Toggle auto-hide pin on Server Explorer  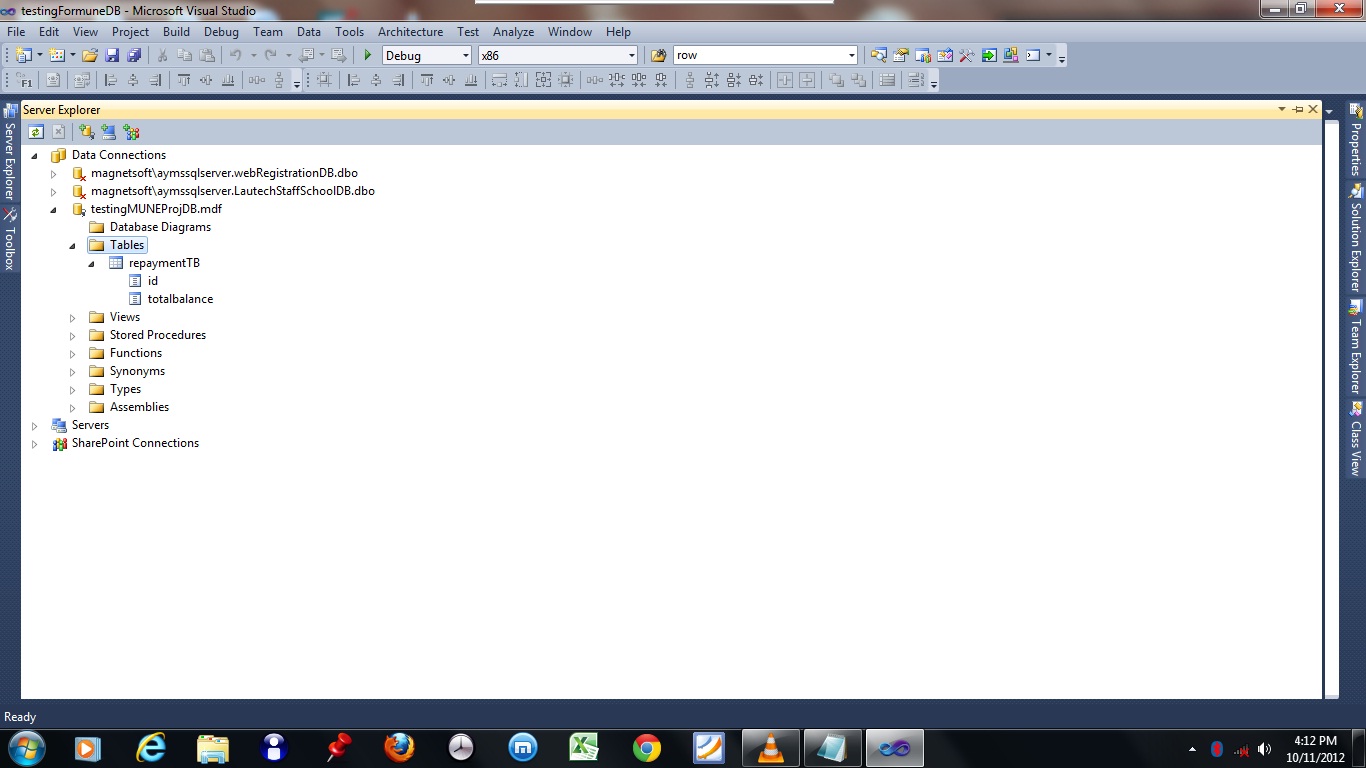pos(1298,109)
